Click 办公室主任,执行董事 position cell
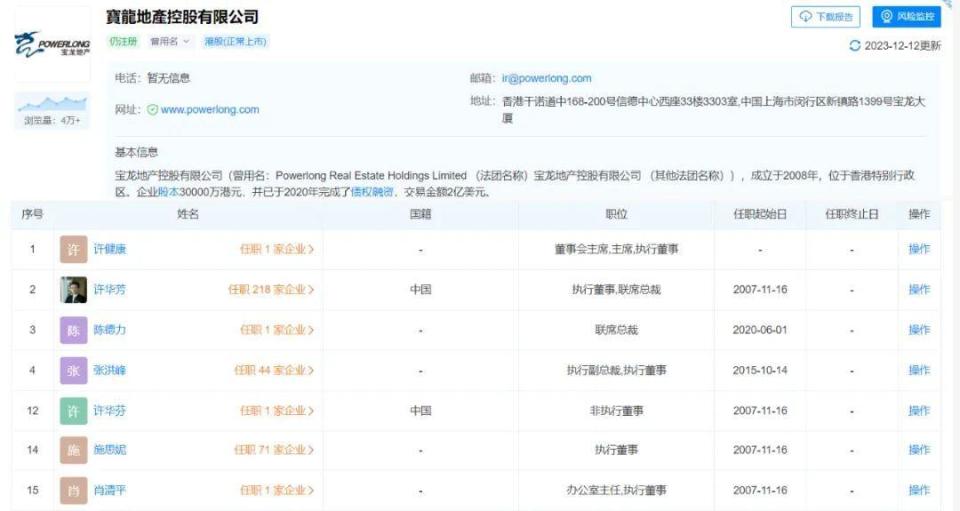The width and height of the screenshot is (960, 511). (x=616, y=490)
